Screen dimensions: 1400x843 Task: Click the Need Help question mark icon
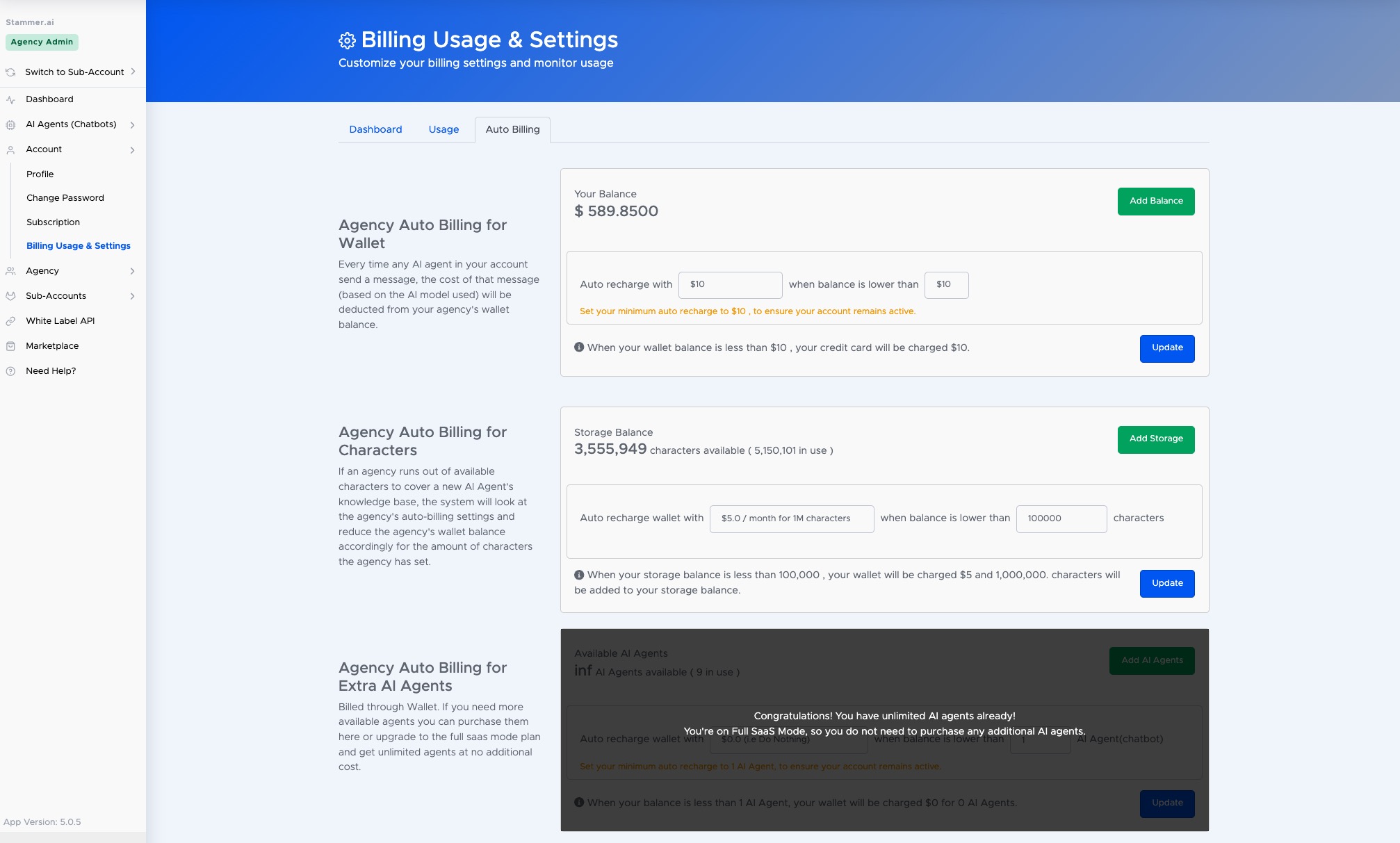tap(10, 371)
